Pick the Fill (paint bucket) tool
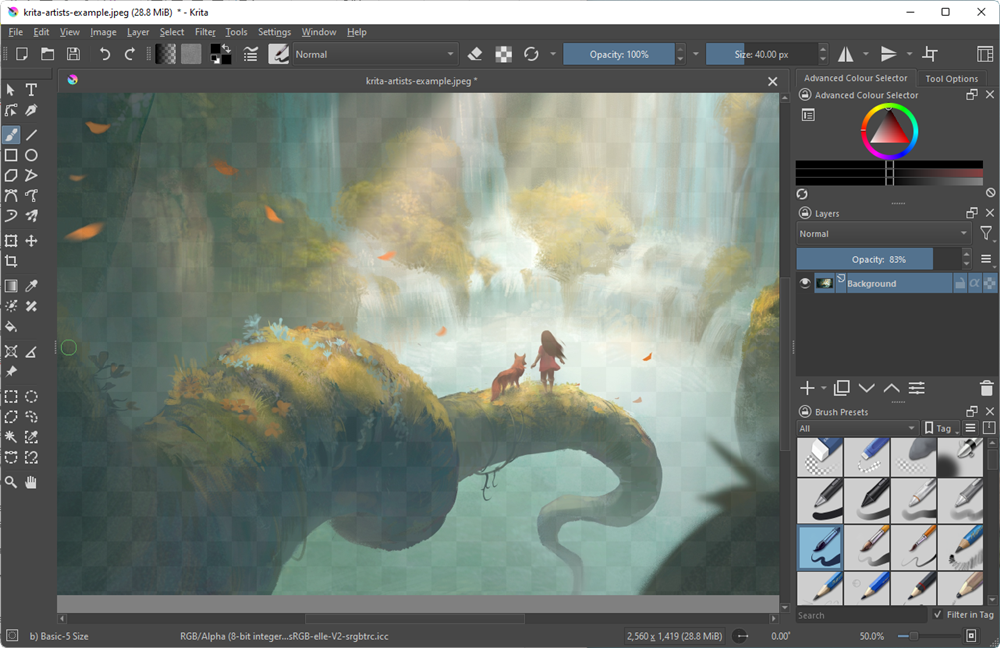The image size is (1000, 648). point(11,327)
